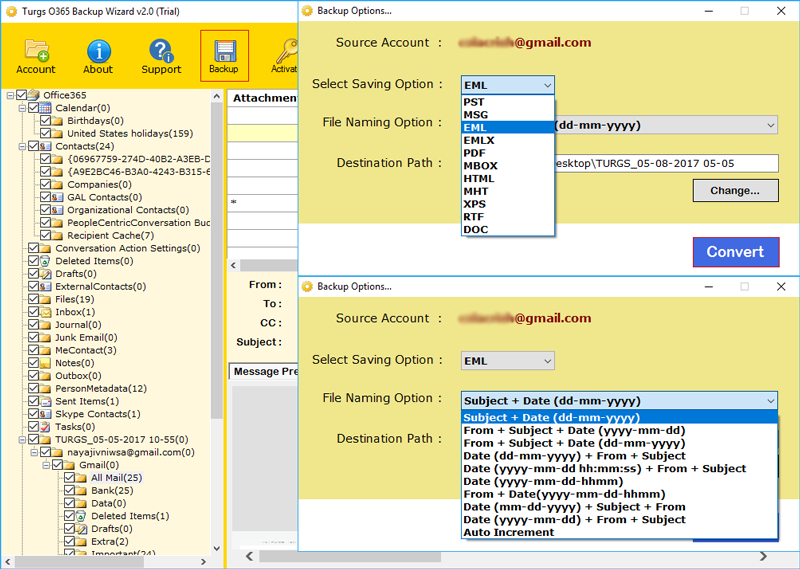
Task: Select From + Subject + Date (yyyy-mm-dd) option
Action: point(619,430)
